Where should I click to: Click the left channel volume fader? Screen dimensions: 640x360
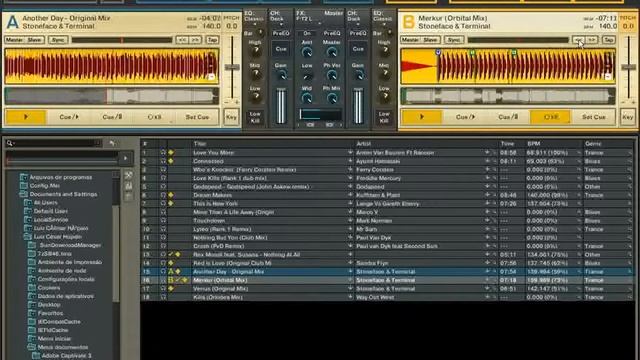[x=281, y=105]
